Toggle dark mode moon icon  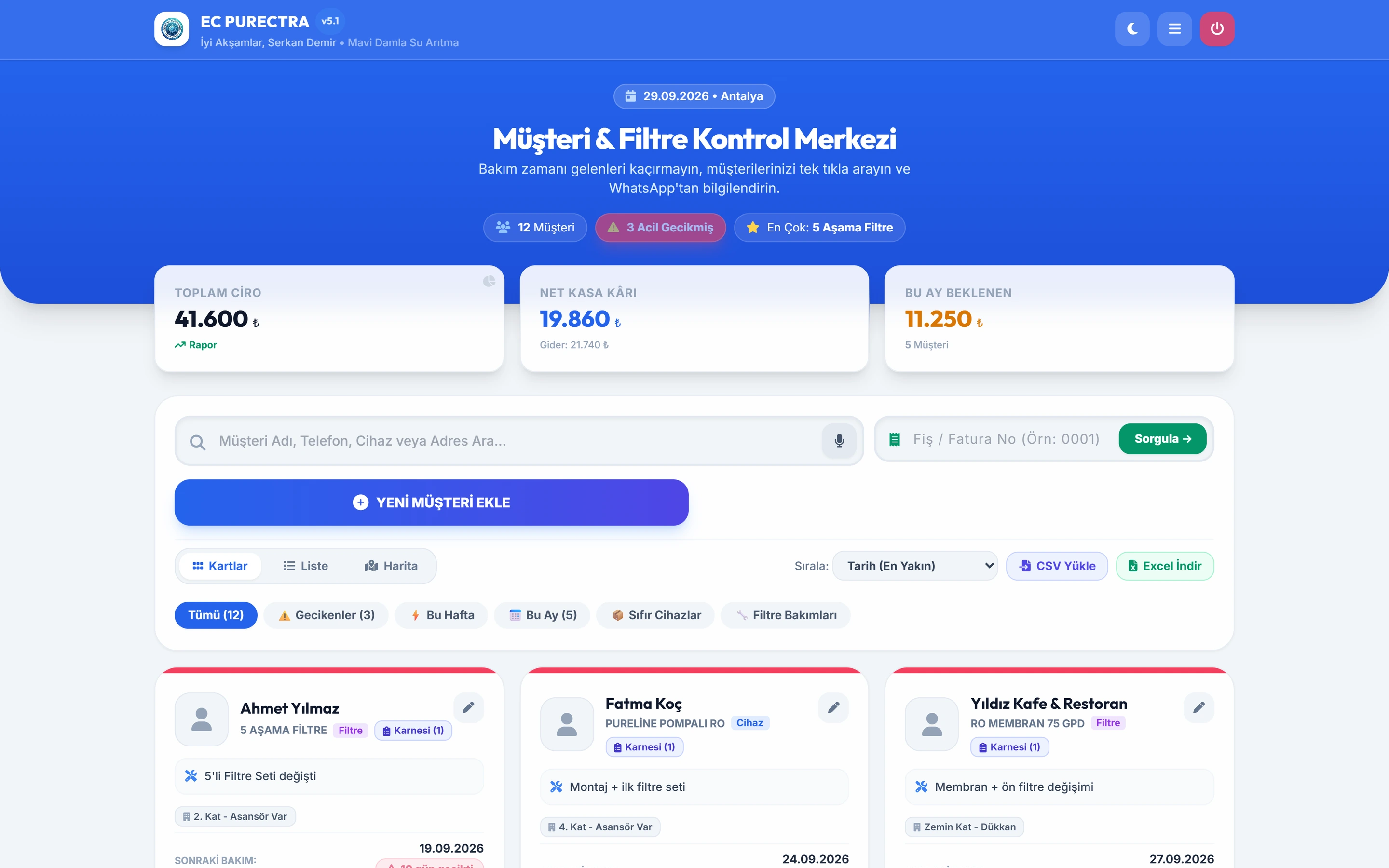[x=1132, y=29]
